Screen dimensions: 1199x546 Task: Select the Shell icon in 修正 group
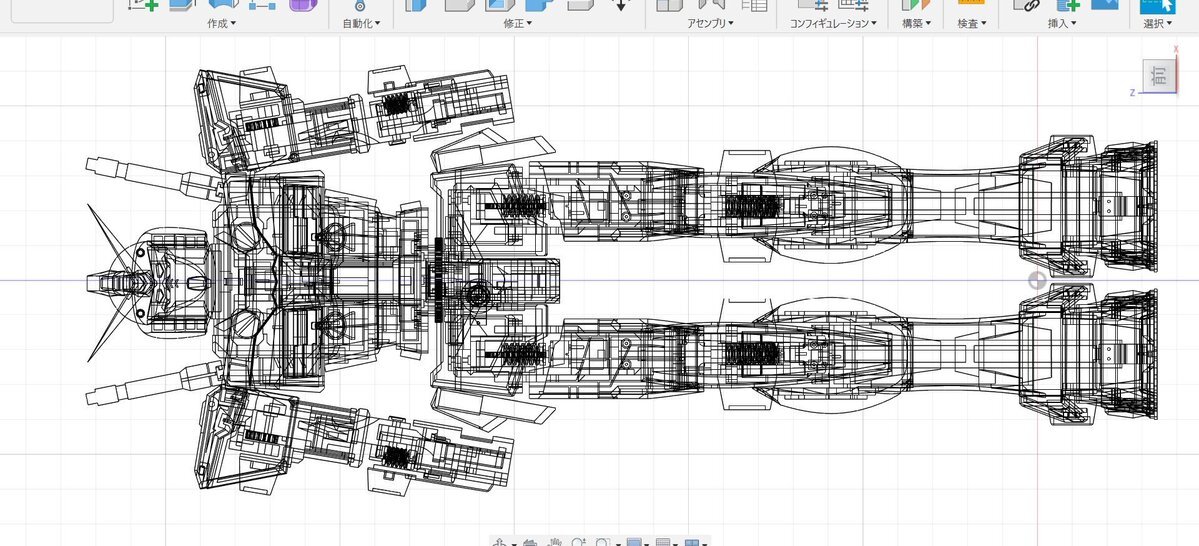tap(499, 4)
